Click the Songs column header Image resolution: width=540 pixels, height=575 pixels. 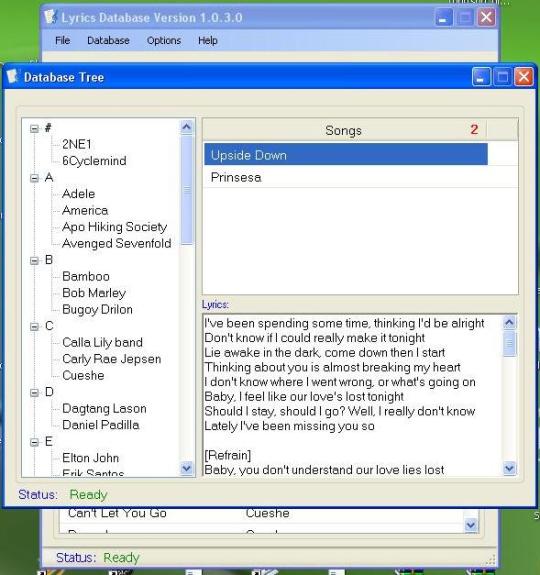(x=345, y=130)
